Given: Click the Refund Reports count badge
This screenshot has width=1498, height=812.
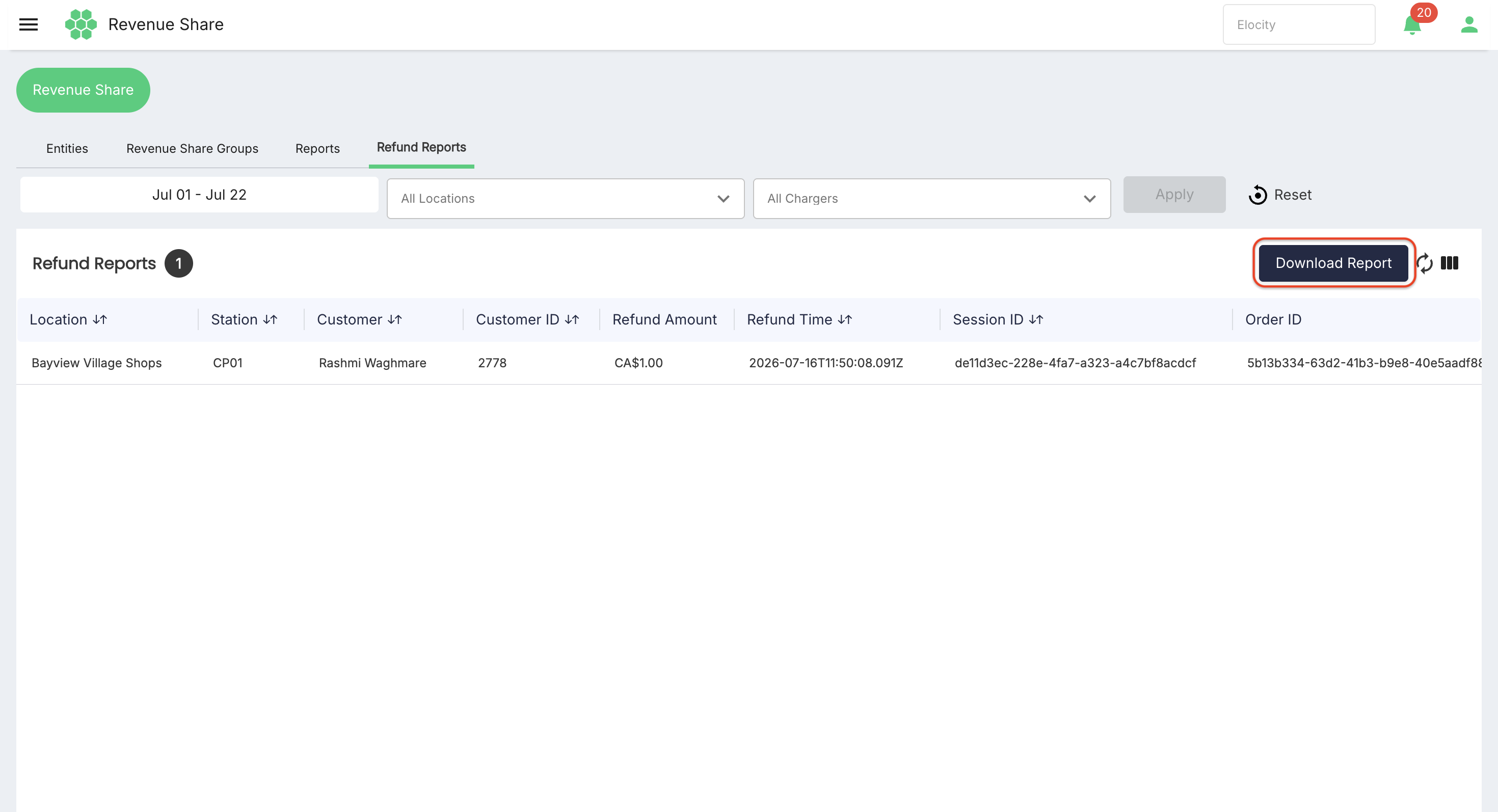Looking at the screenshot, I should (x=178, y=264).
